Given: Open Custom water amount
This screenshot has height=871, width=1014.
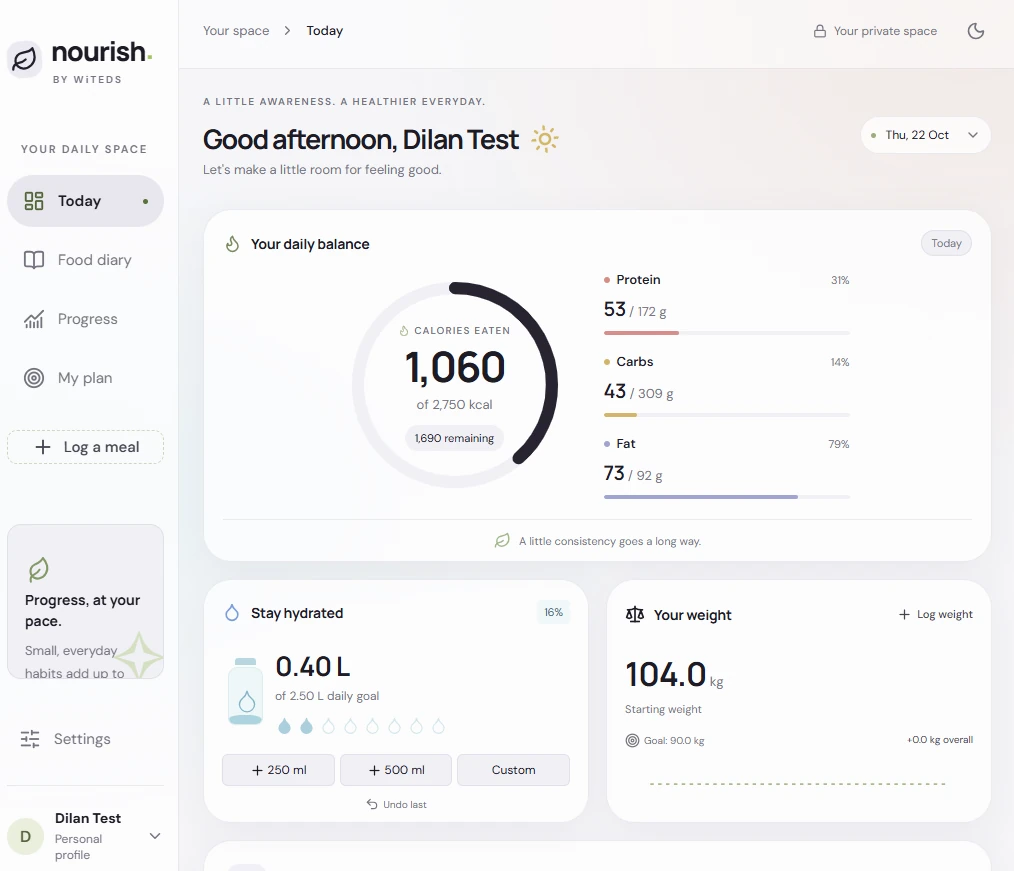Looking at the screenshot, I should [513, 769].
